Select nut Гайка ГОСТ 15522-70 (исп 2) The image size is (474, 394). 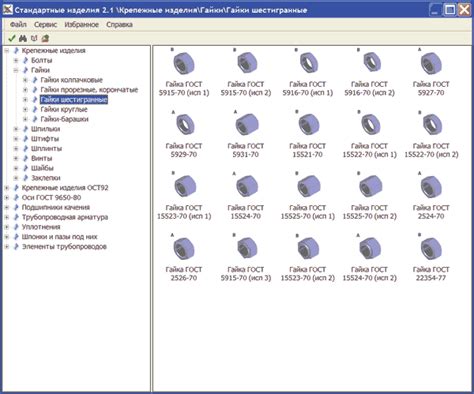point(431,134)
